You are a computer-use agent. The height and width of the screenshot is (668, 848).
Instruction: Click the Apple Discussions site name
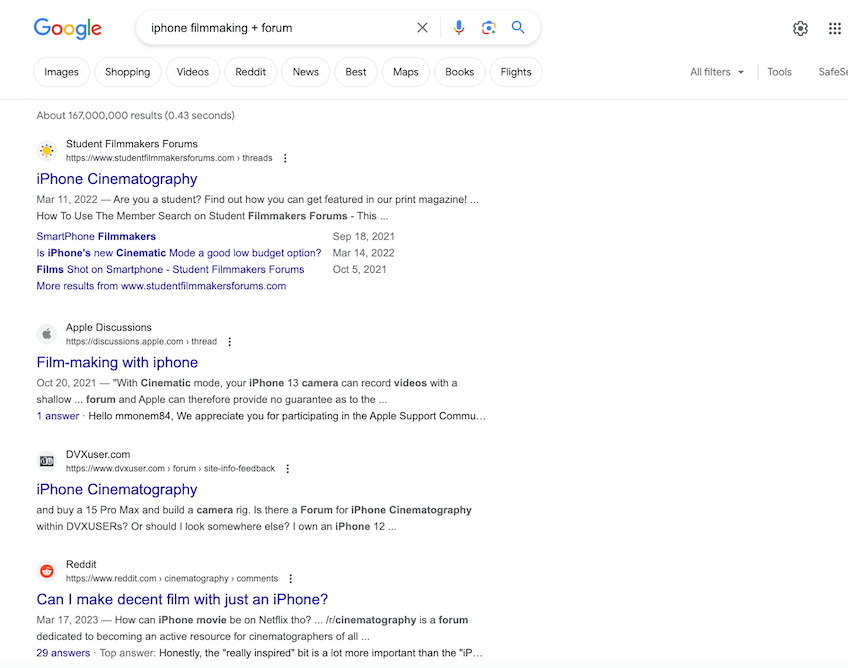coord(109,327)
